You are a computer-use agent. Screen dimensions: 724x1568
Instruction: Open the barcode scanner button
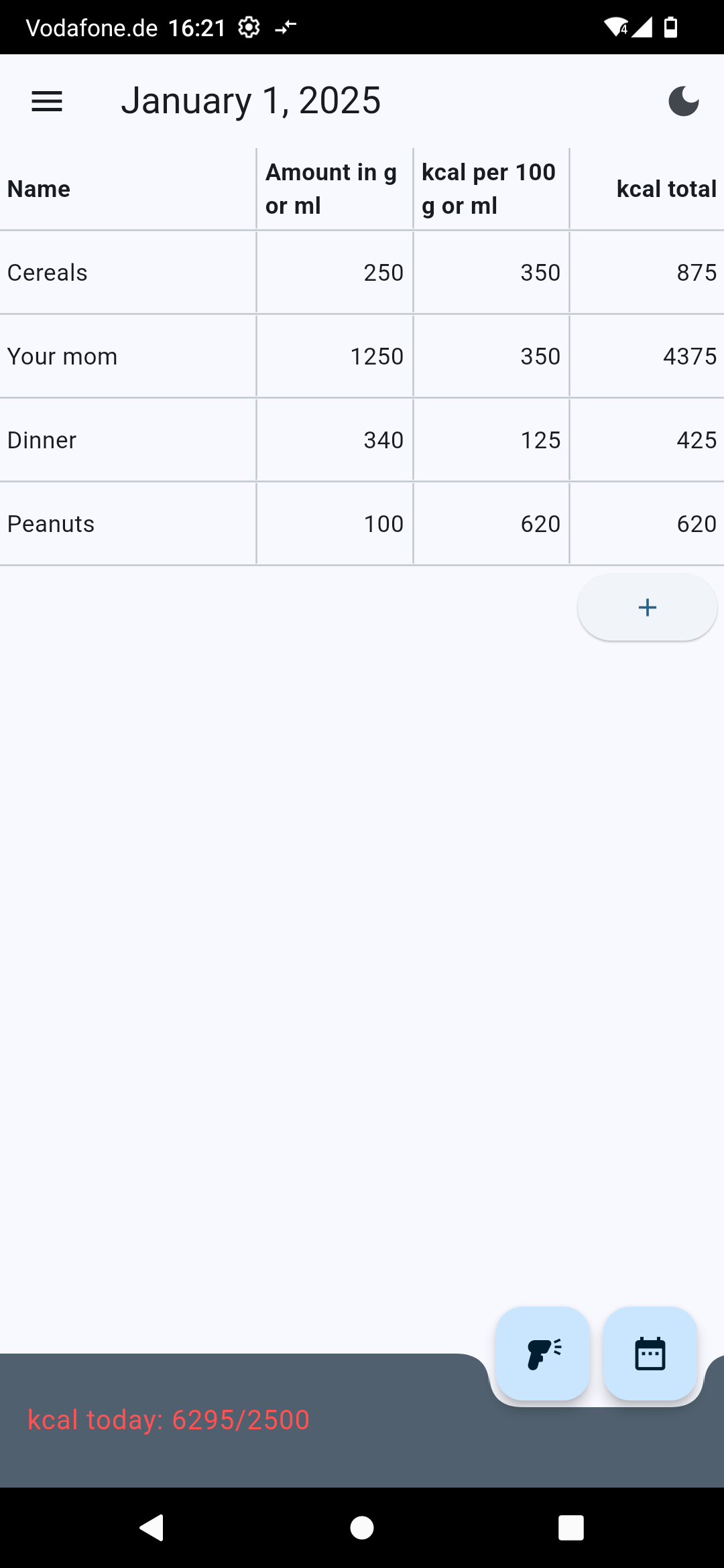coord(543,1354)
